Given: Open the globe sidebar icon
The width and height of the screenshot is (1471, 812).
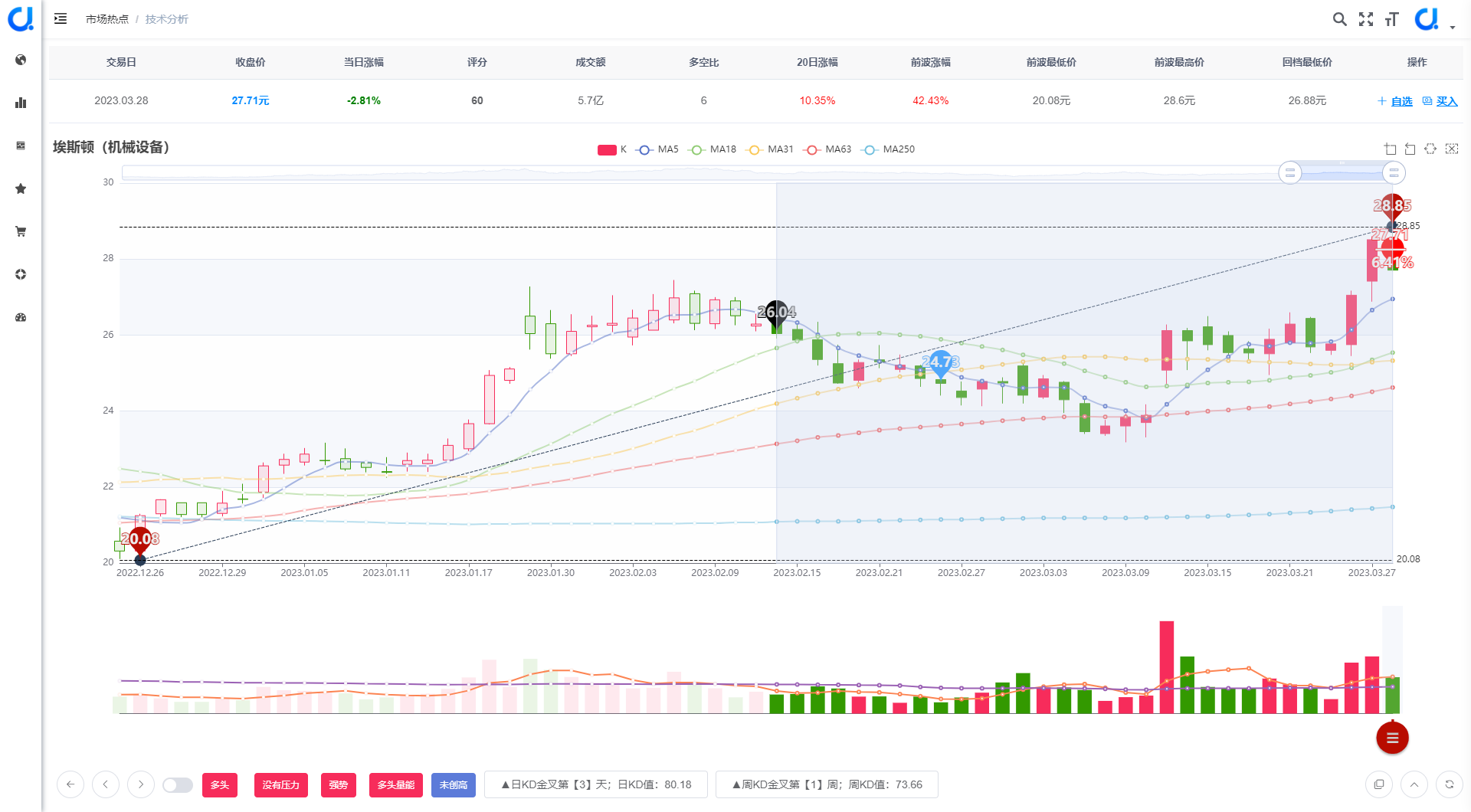Looking at the screenshot, I should click(x=21, y=60).
